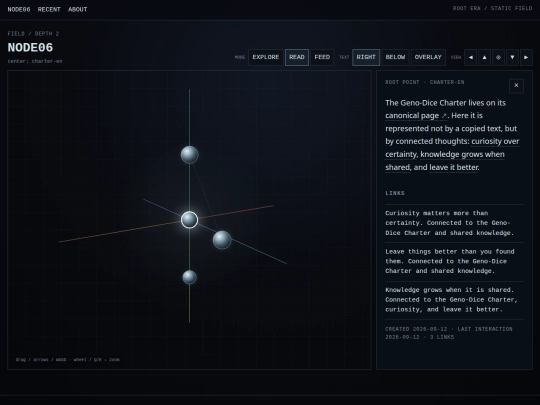Image resolution: width=540 pixels, height=405 pixels.
Task: Select the node sphere right of center
Action: pyautogui.click(x=222, y=240)
